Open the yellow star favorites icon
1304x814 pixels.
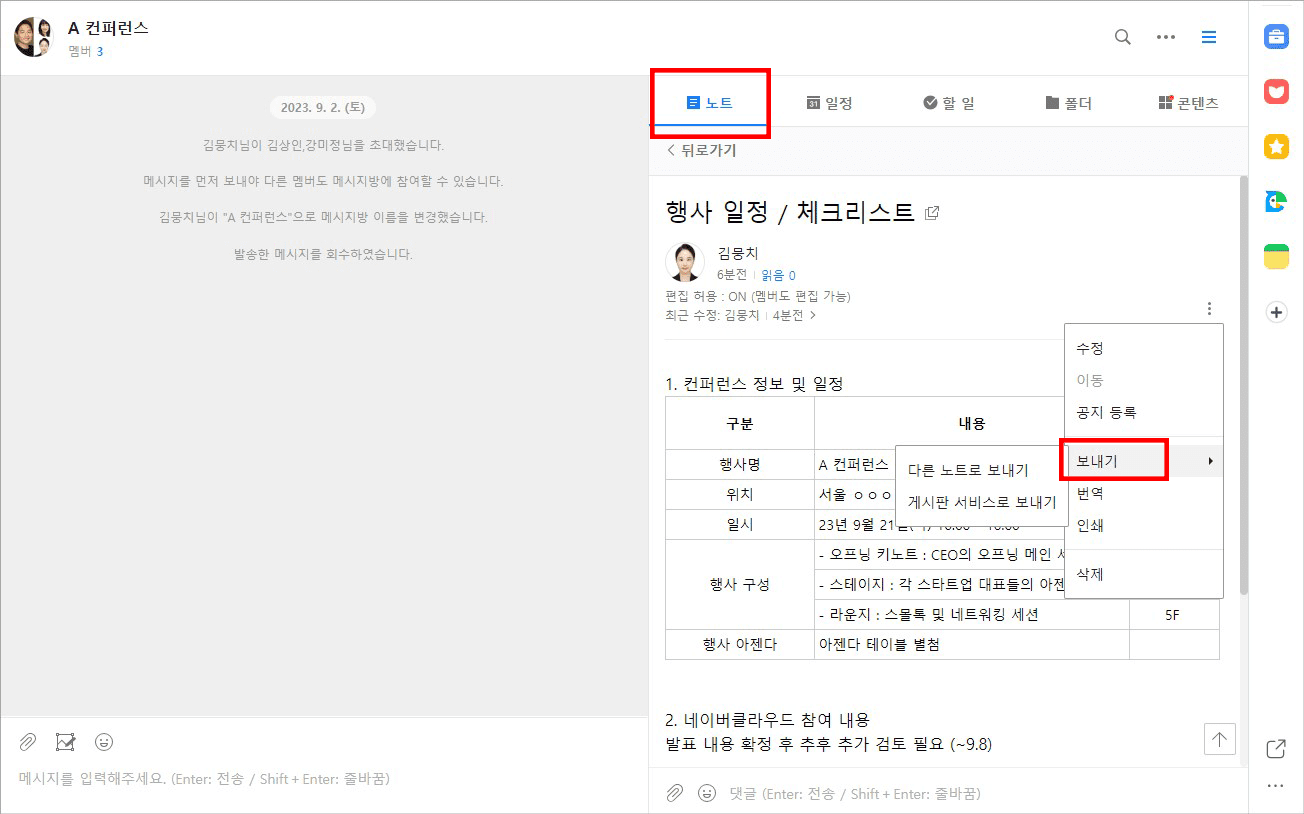[1276, 146]
